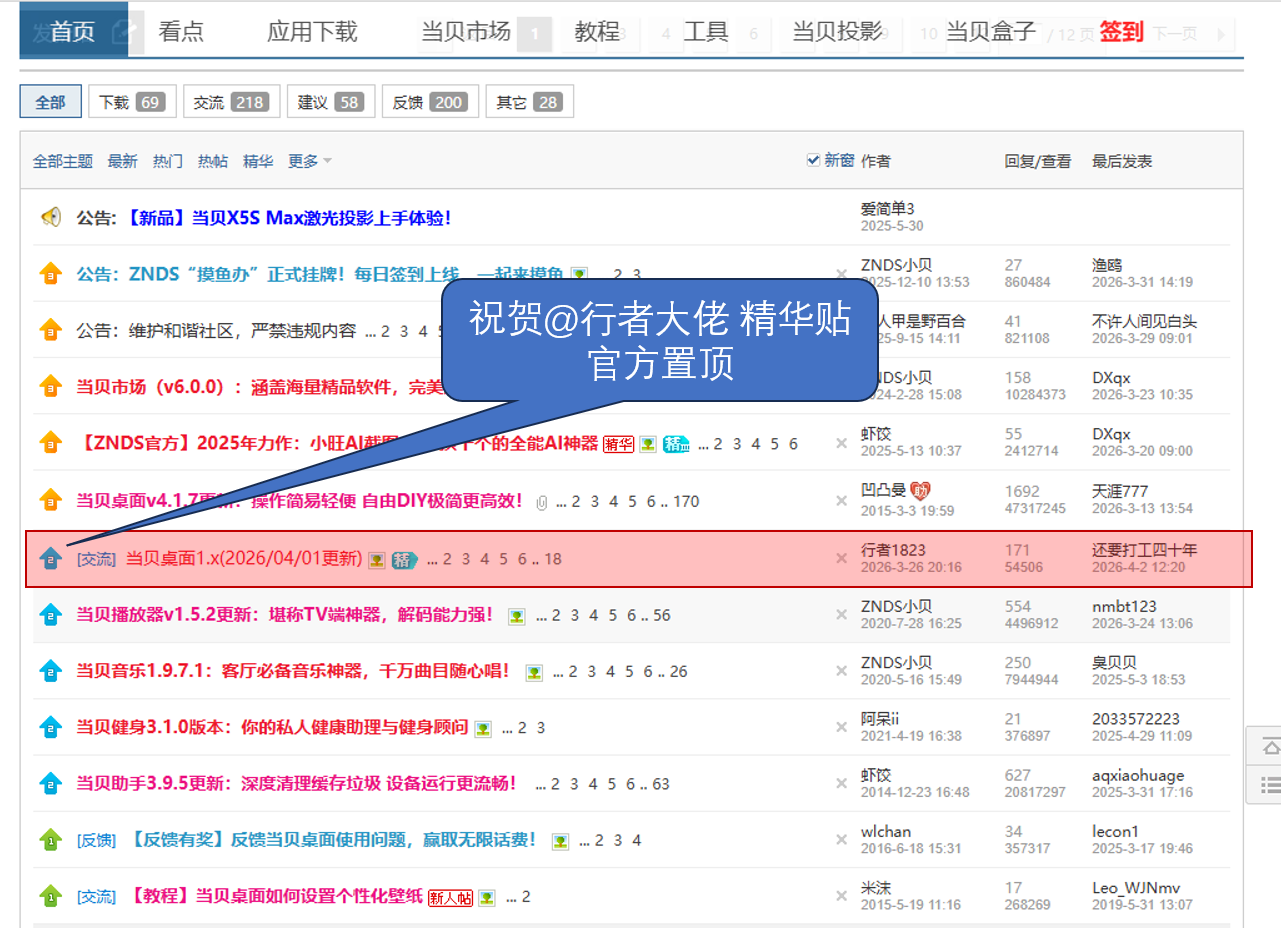The image size is (1281, 928).
Task: Click the x icon in the 当贝助手3.9.5 row
Action: pyautogui.click(x=842, y=783)
